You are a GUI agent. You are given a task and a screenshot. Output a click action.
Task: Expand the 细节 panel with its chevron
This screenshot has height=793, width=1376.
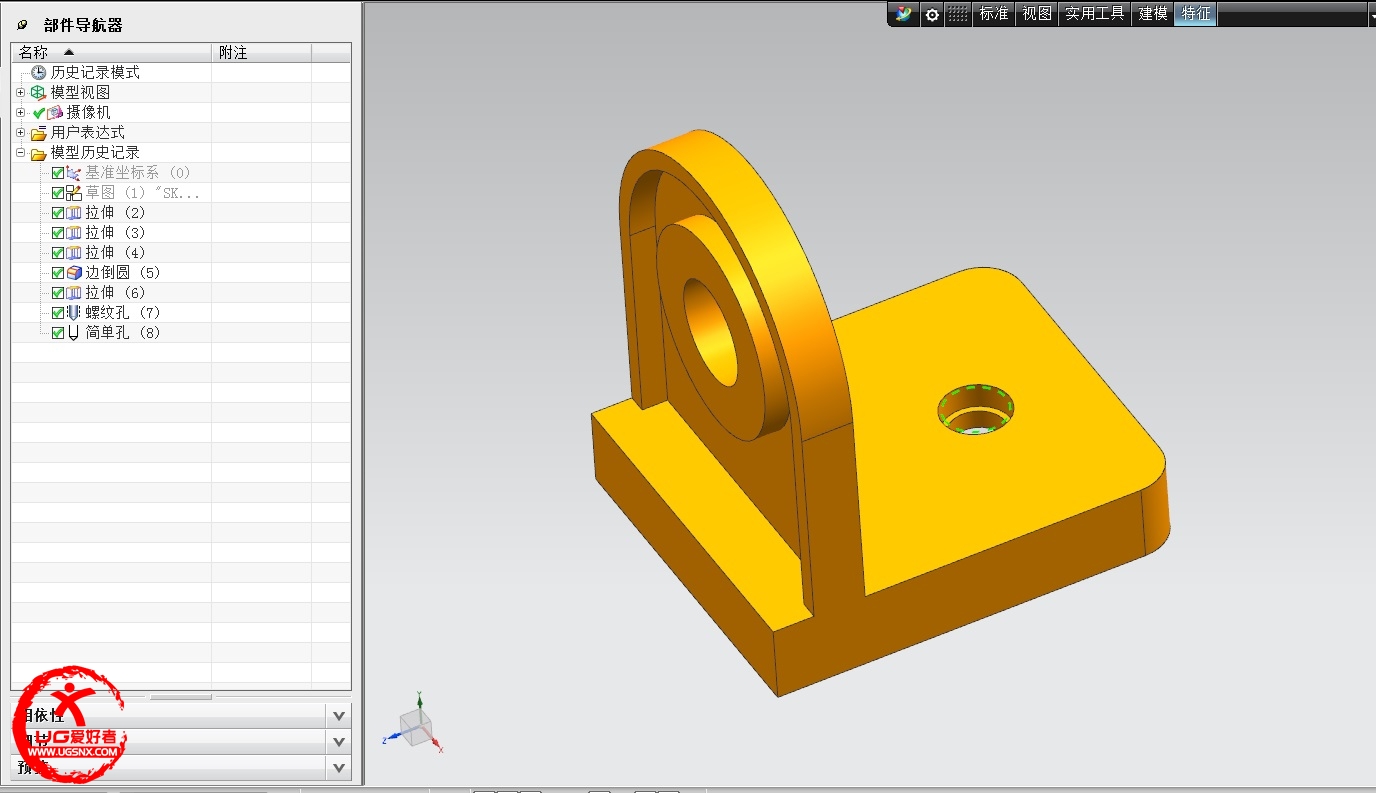coord(339,742)
